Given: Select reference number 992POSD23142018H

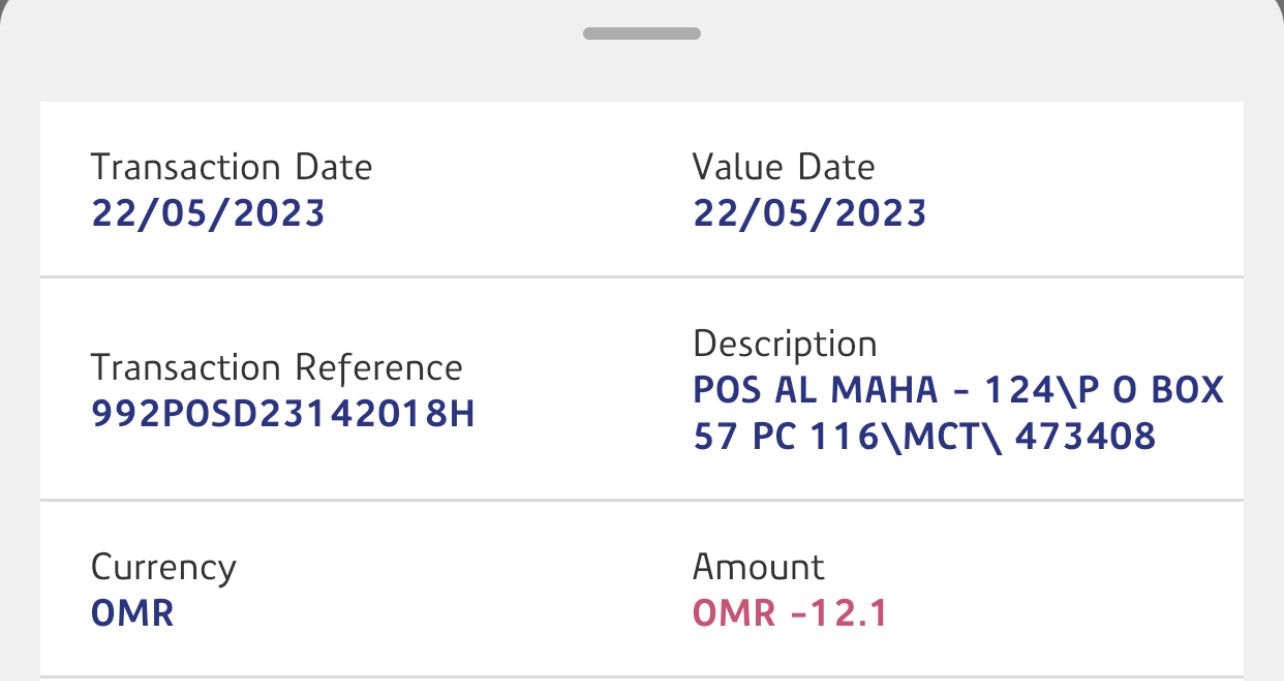Looking at the screenshot, I should click(283, 414).
